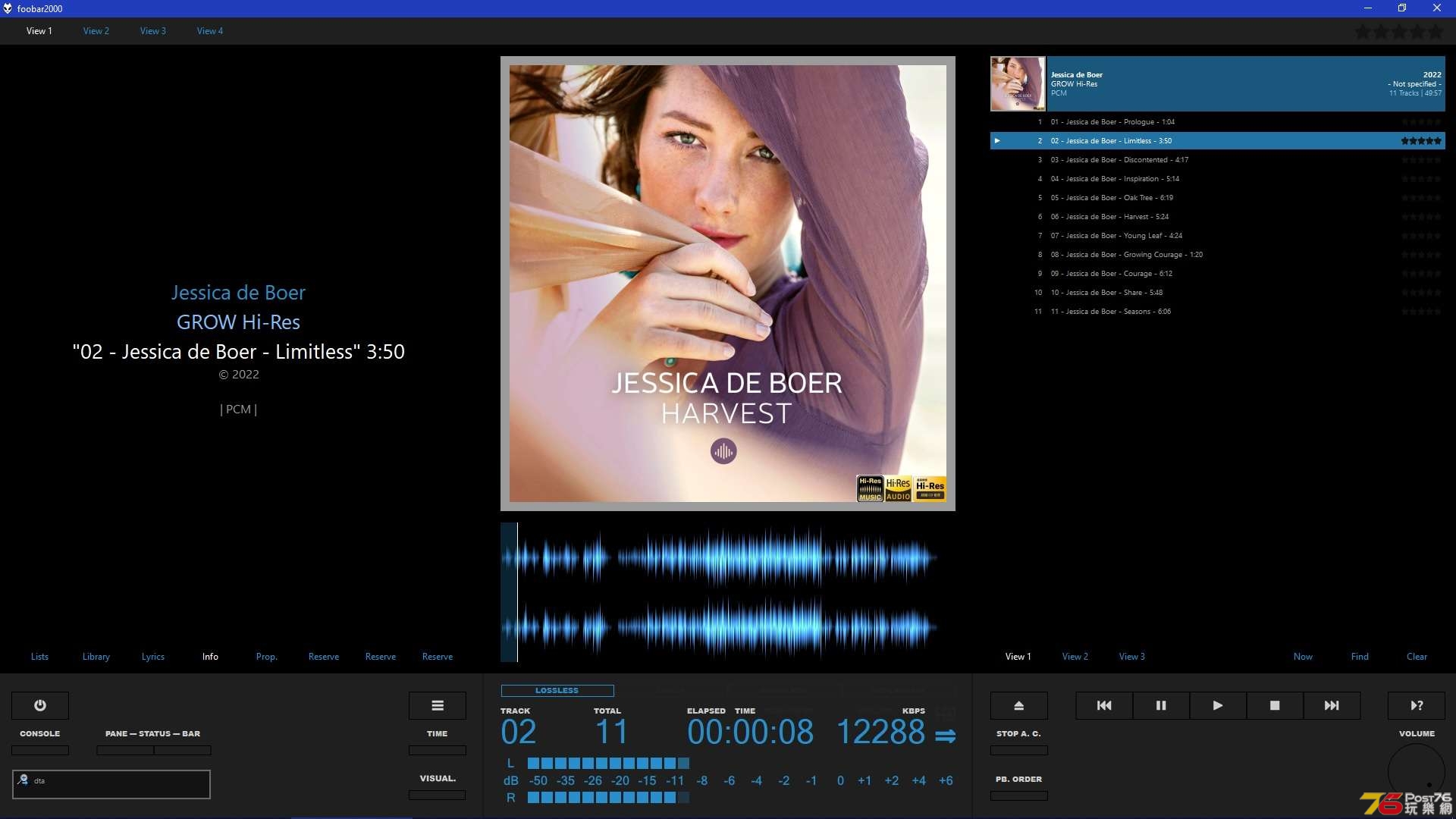Select track '07 - Jessica de Boer - Young Leaf'

tap(1218, 236)
